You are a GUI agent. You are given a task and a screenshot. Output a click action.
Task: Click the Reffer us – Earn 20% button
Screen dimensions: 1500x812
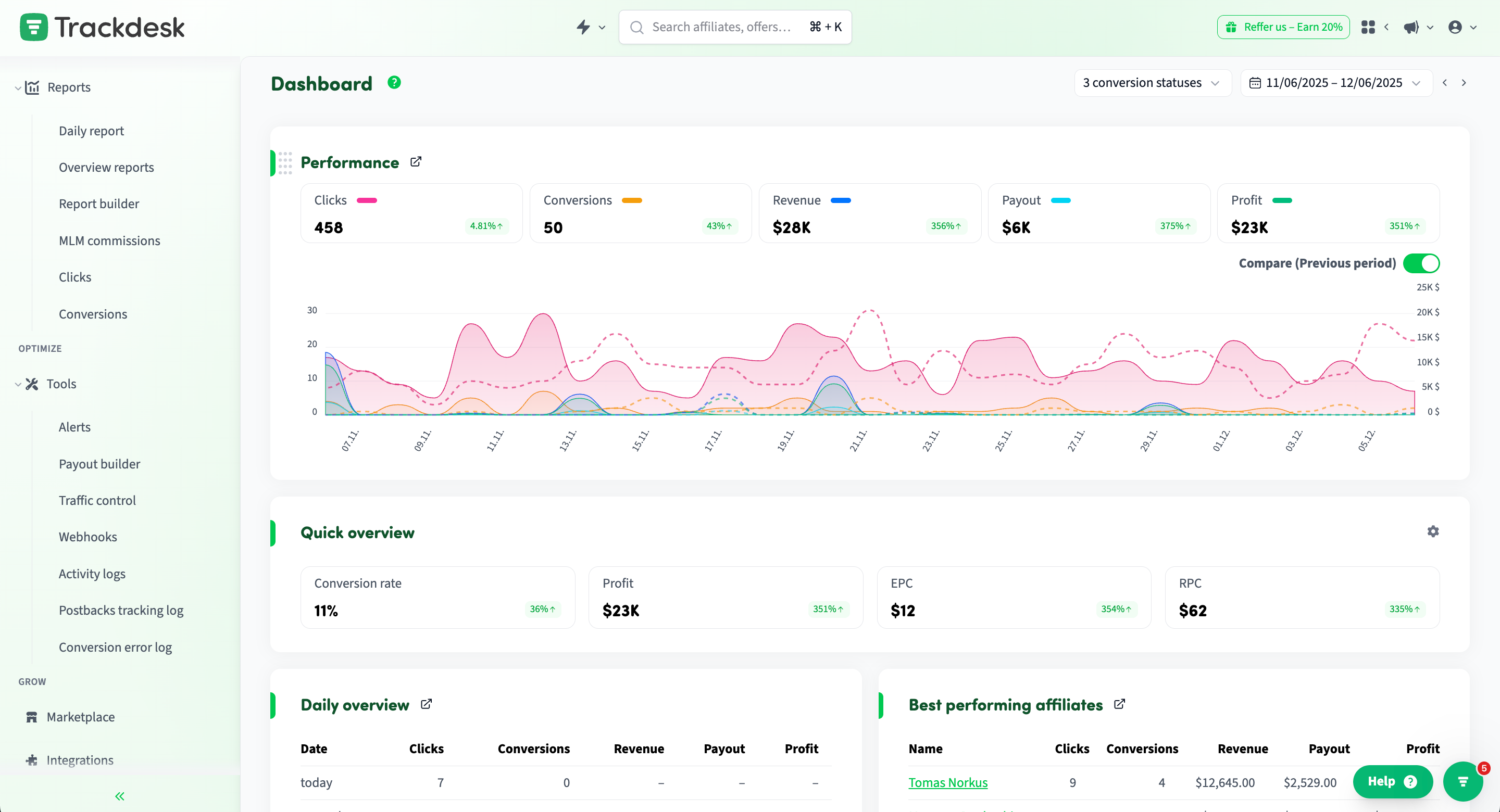[x=1283, y=28]
